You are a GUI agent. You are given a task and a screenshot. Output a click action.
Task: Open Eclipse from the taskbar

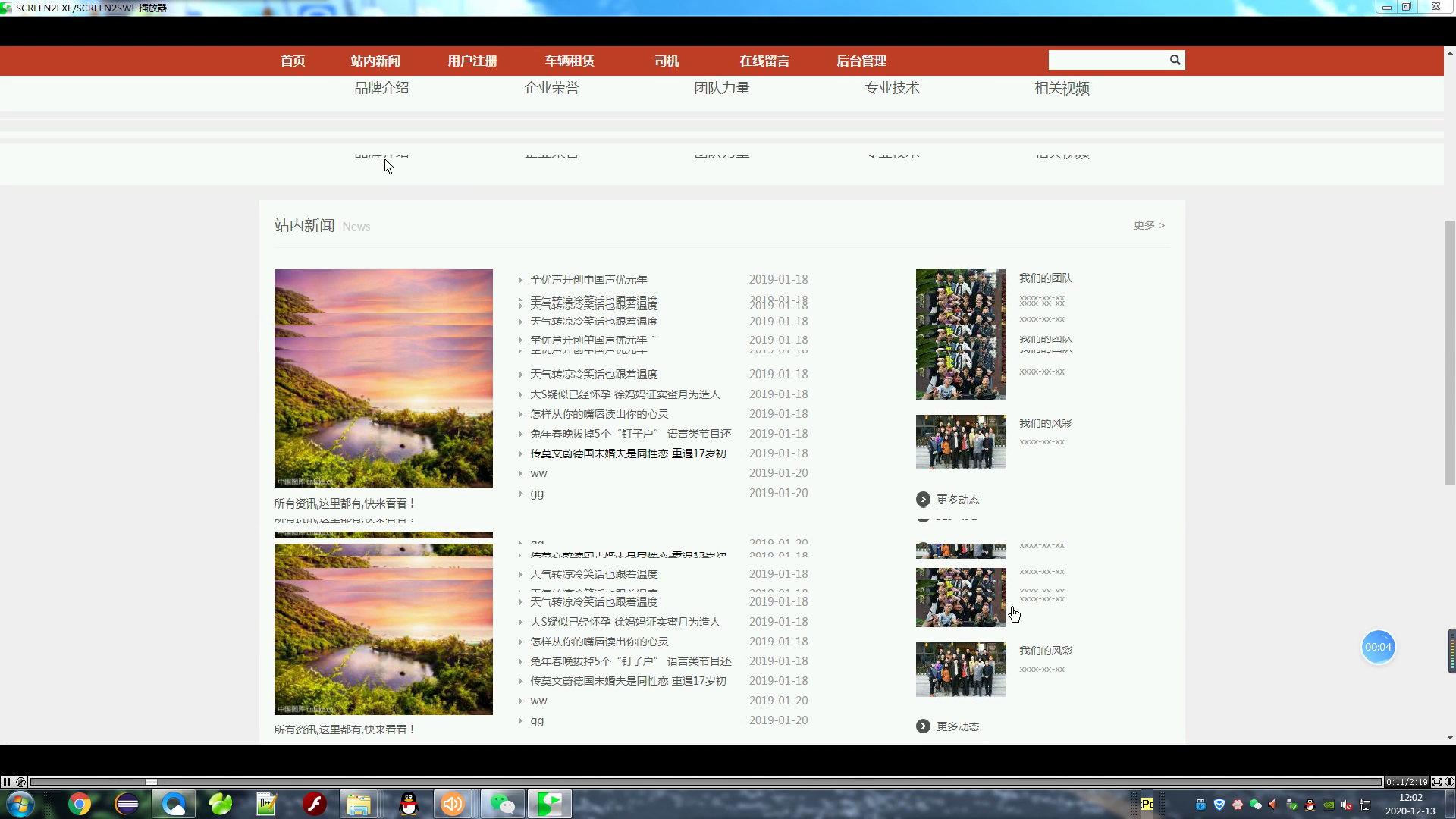[127, 804]
